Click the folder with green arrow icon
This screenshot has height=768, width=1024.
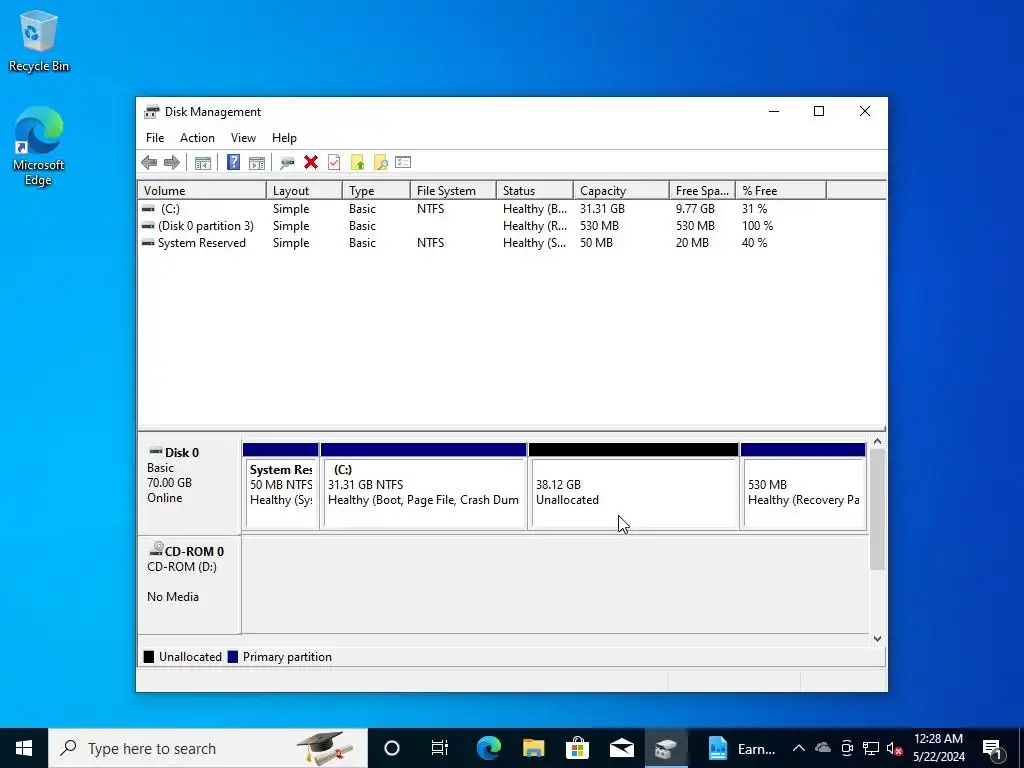coord(357,163)
